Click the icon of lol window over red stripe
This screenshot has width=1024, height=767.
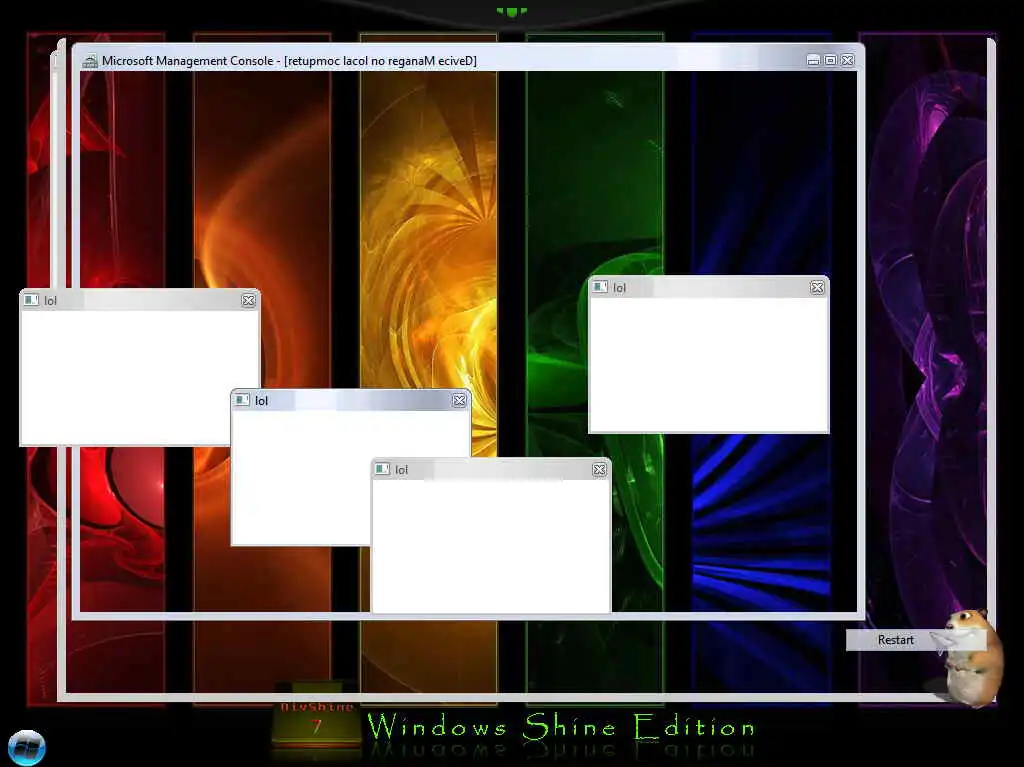coord(31,300)
